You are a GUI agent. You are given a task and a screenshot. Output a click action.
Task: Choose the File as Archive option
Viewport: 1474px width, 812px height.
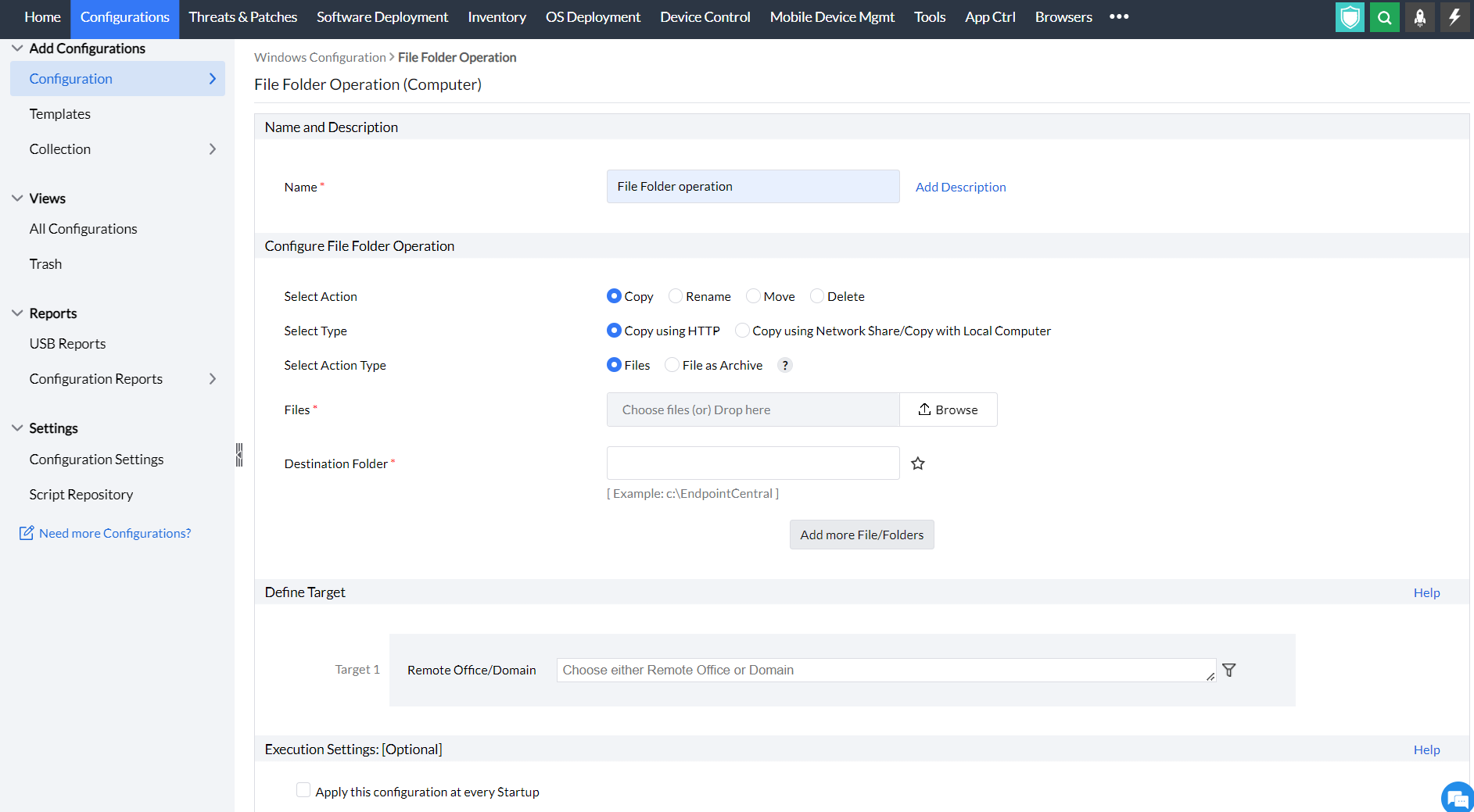pos(672,365)
